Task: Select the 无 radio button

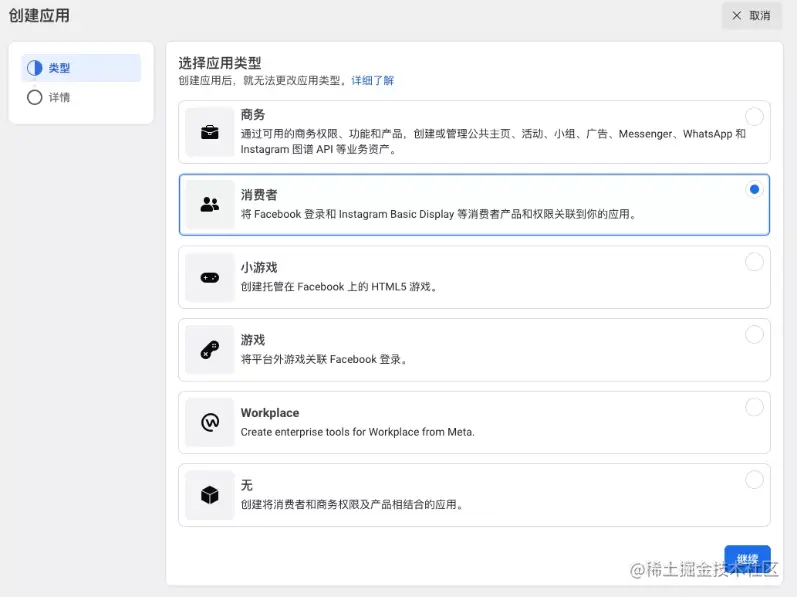Action: (754, 480)
